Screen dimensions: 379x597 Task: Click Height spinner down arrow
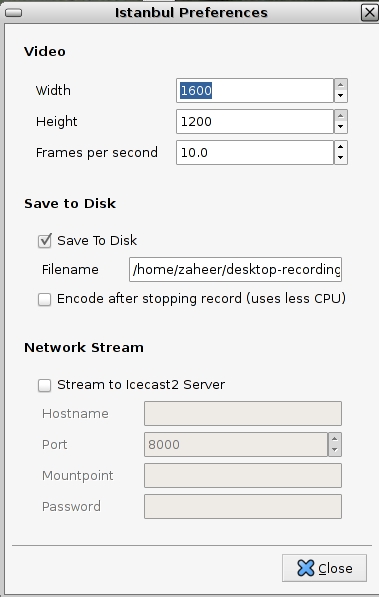tap(341, 128)
